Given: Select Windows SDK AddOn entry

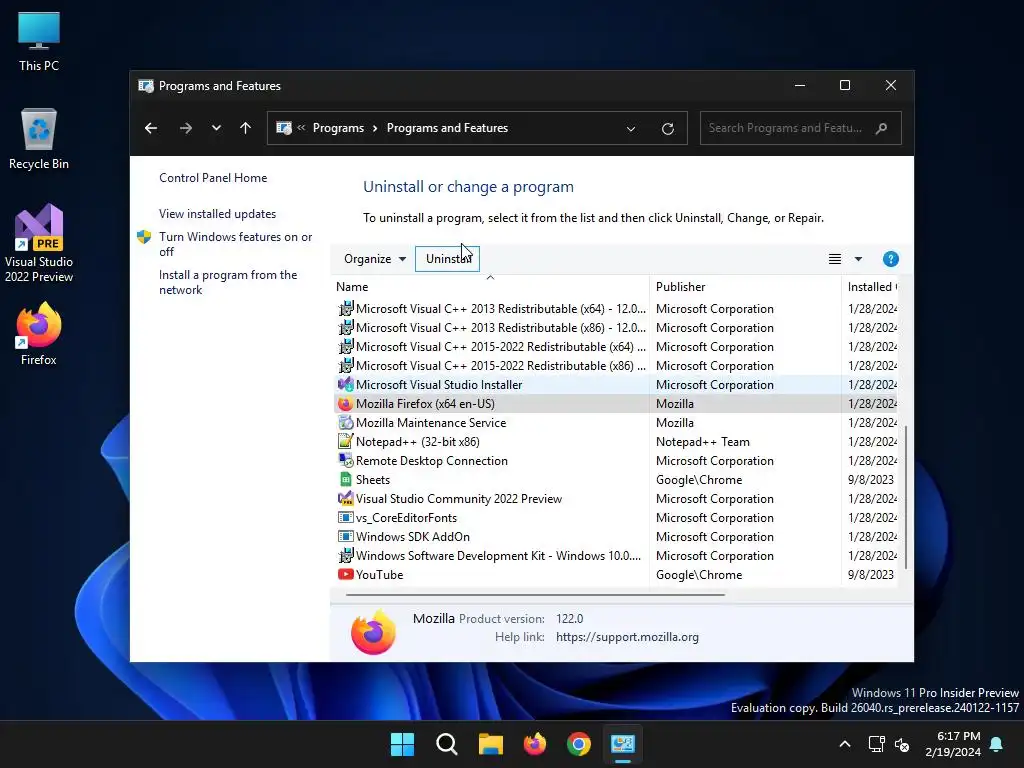Looking at the screenshot, I should (616, 536).
